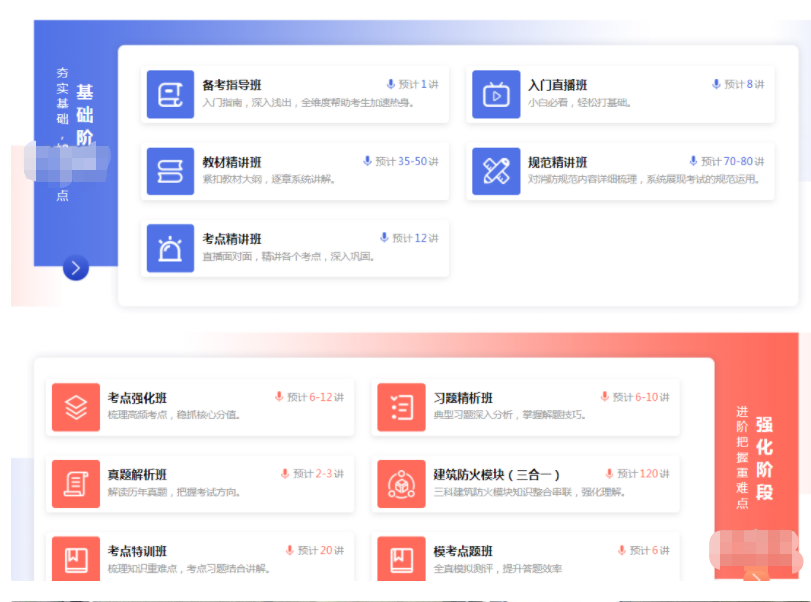Open the 备考指导班 course title
The image size is (811, 602).
tap(231, 86)
